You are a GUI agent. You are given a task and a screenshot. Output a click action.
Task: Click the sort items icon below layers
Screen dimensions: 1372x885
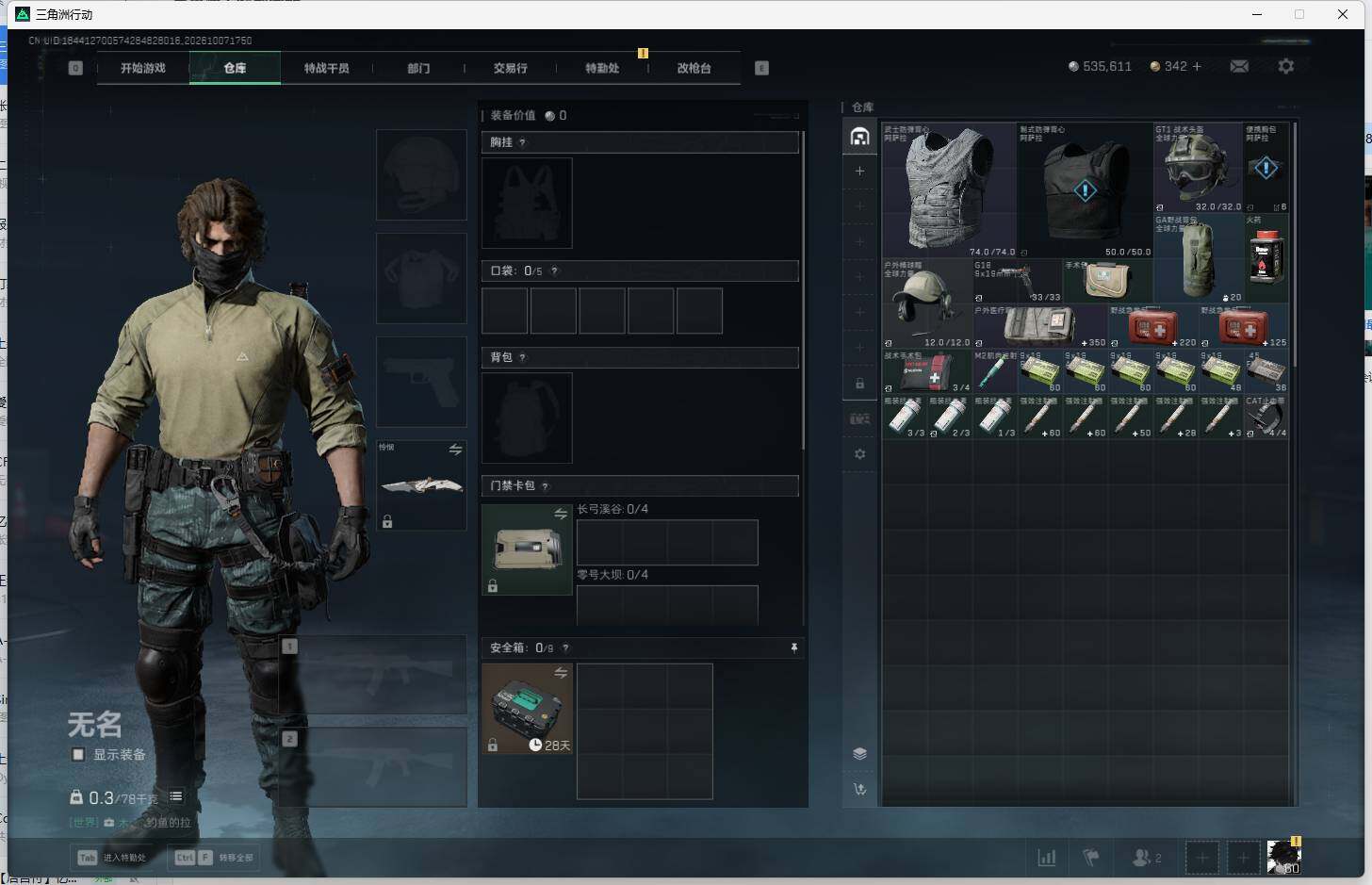859,789
